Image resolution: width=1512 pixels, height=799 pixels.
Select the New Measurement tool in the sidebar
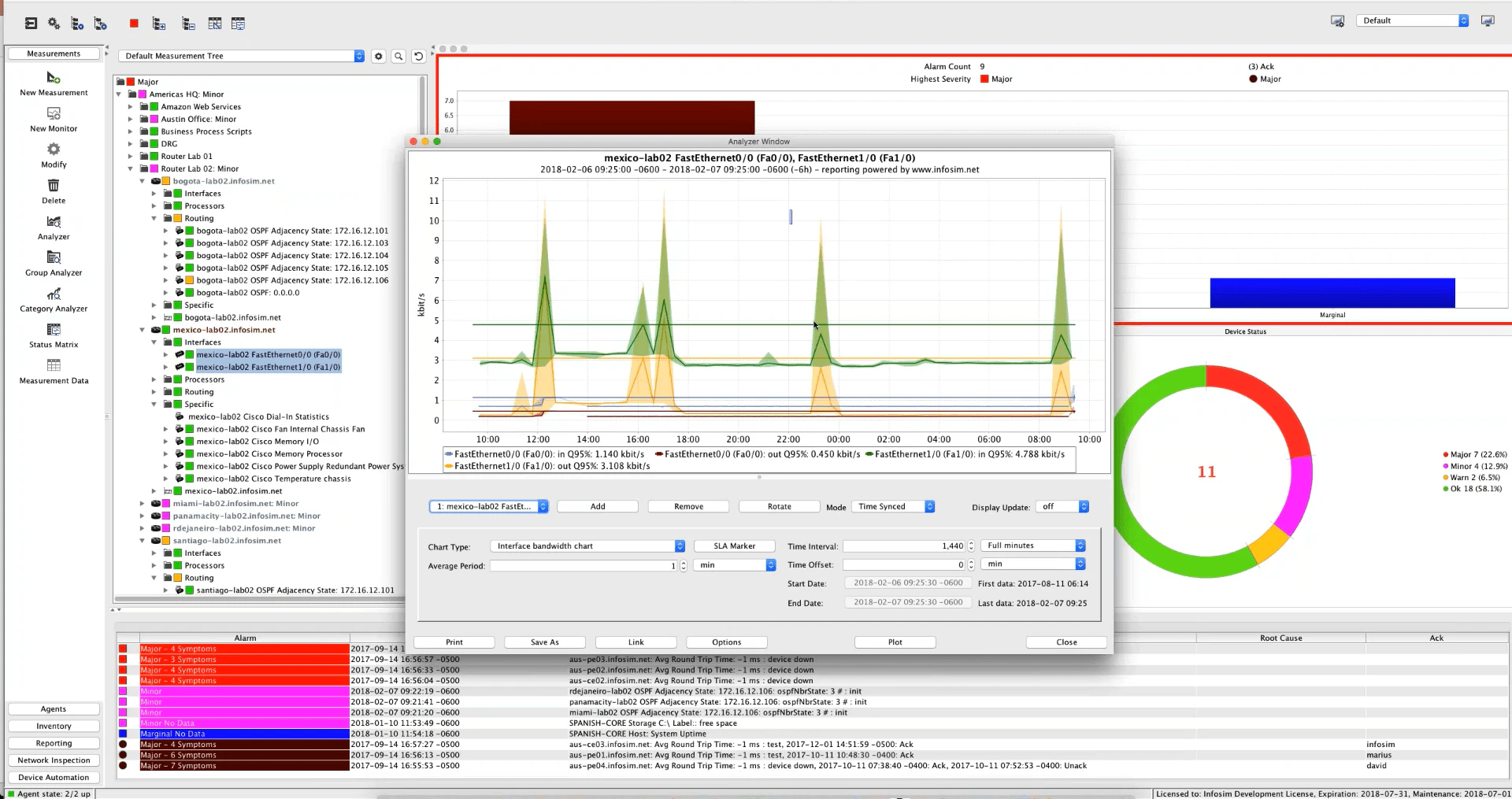coord(53,82)
